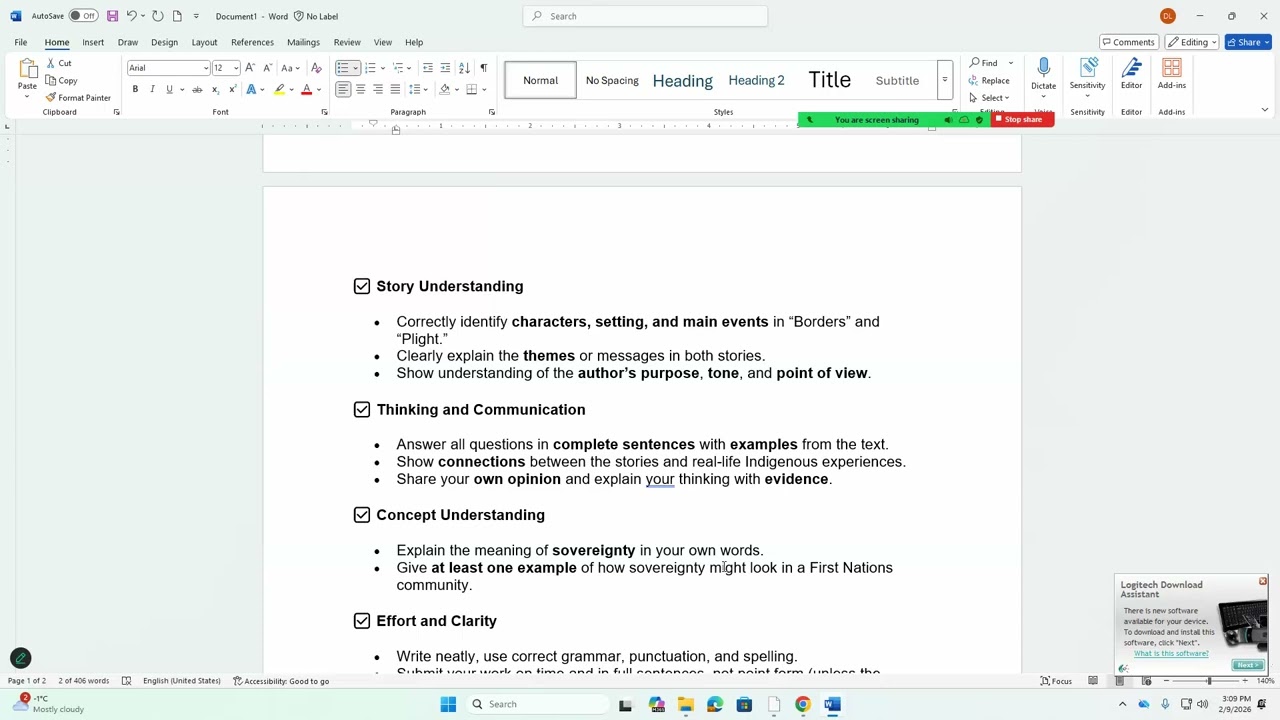Toggle the Effort and Clarity checkbox
1280x720 pixels.
click(362, 621)
